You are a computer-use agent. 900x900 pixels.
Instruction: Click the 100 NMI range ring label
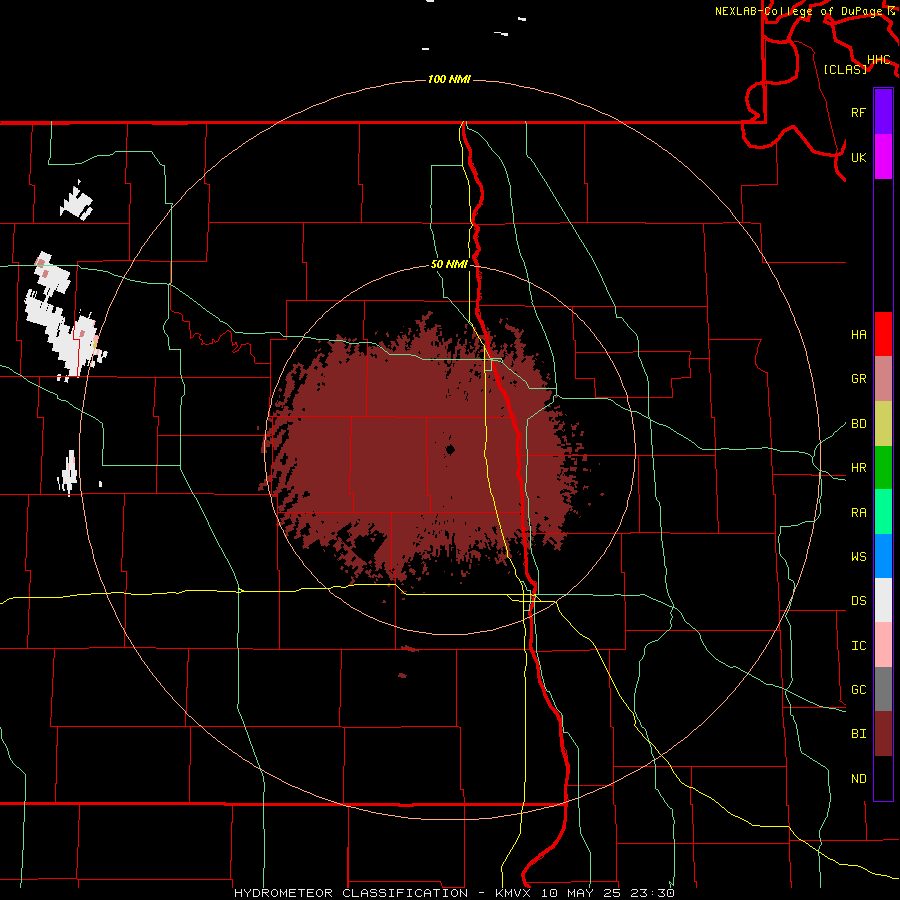coord(449,79)
